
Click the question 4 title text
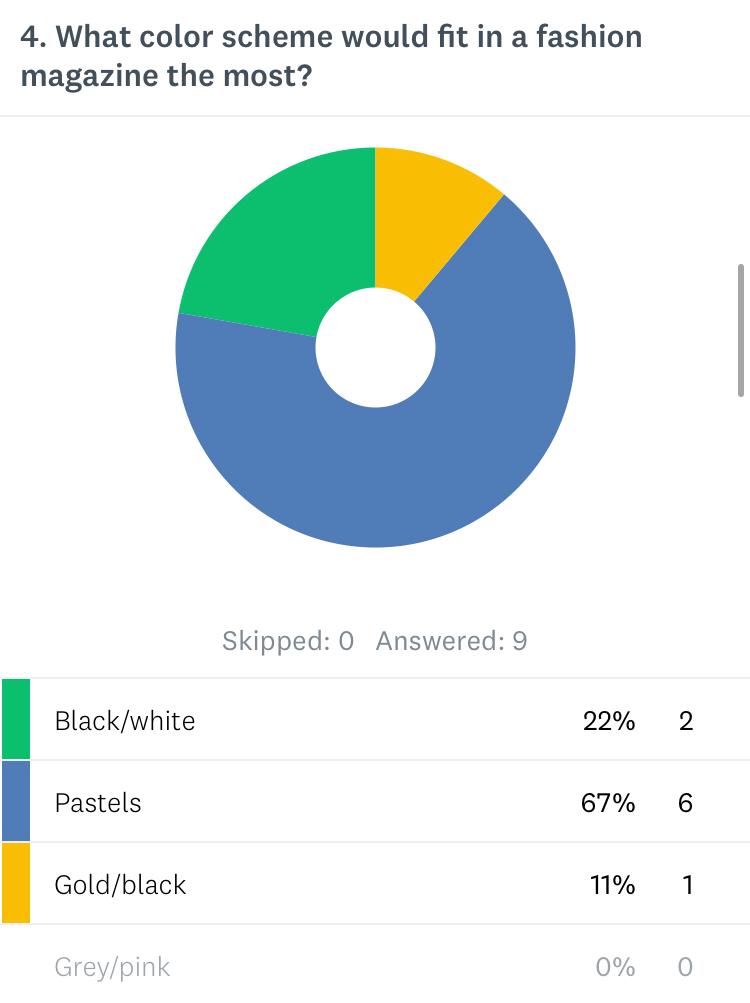tap(330, 56)
